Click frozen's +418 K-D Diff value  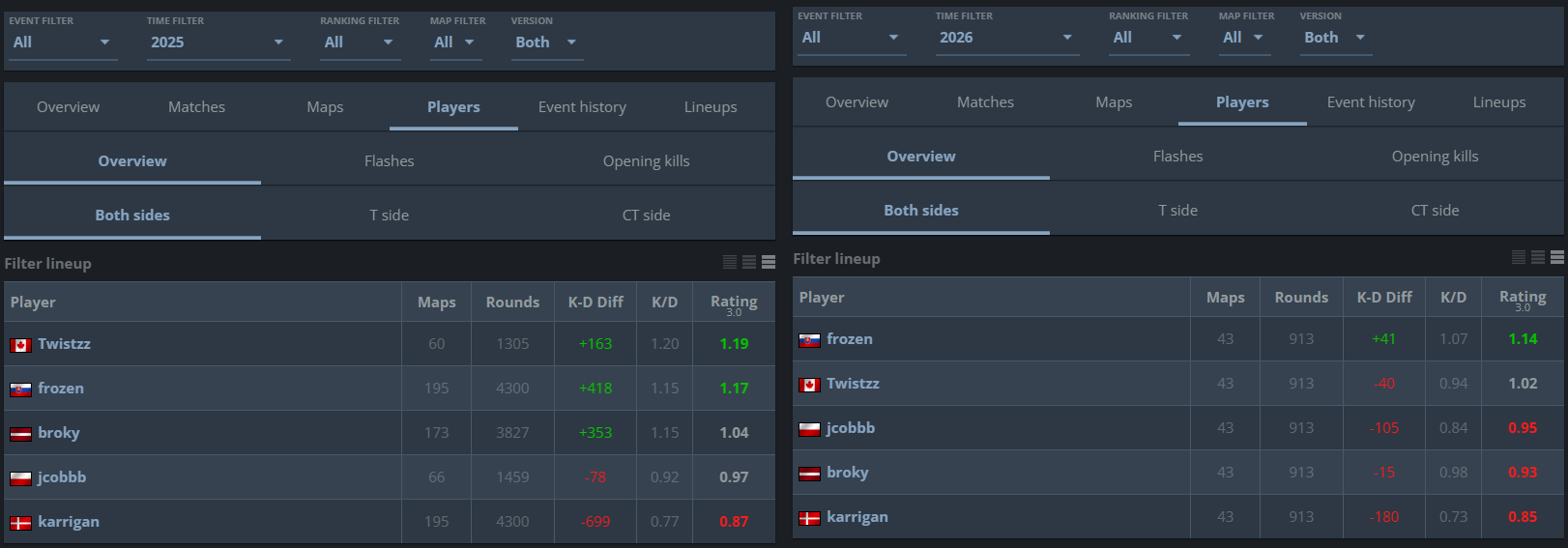(x=595, y=389)
